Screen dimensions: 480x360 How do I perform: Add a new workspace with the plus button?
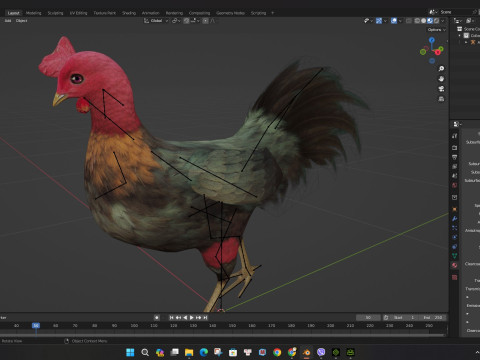[x=272, y=13]
